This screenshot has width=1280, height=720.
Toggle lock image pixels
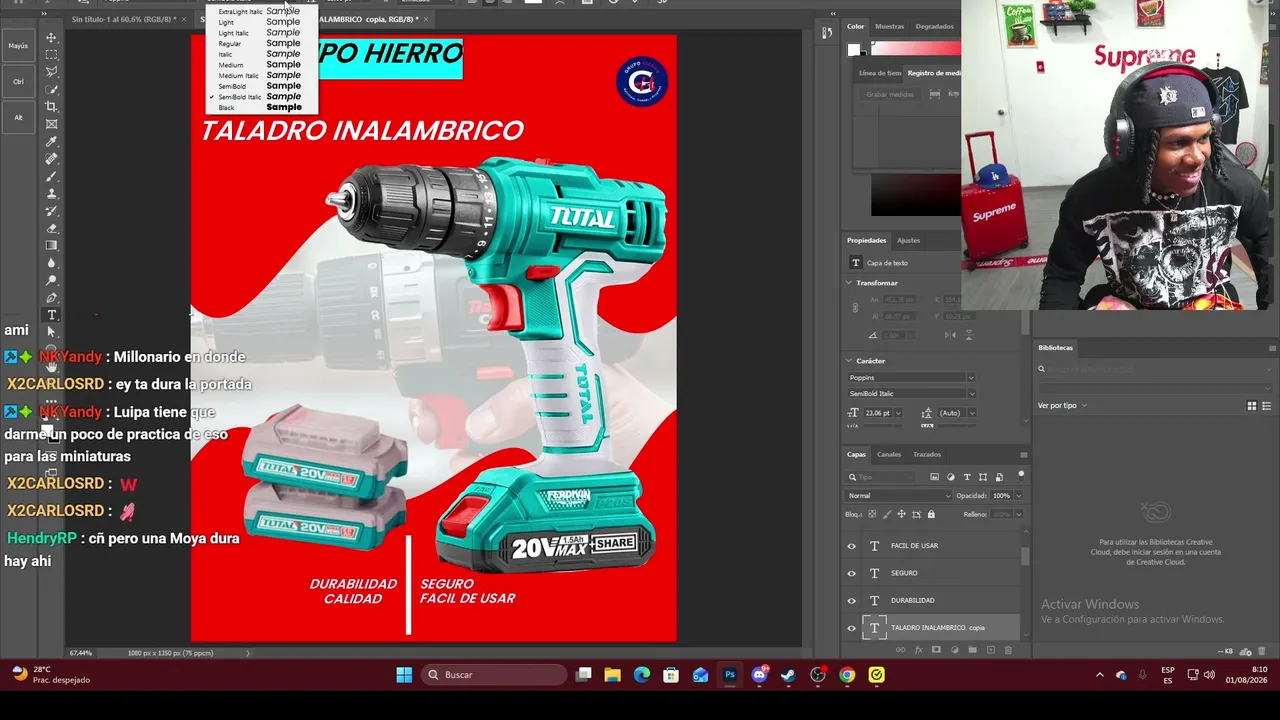click(886, 514)
